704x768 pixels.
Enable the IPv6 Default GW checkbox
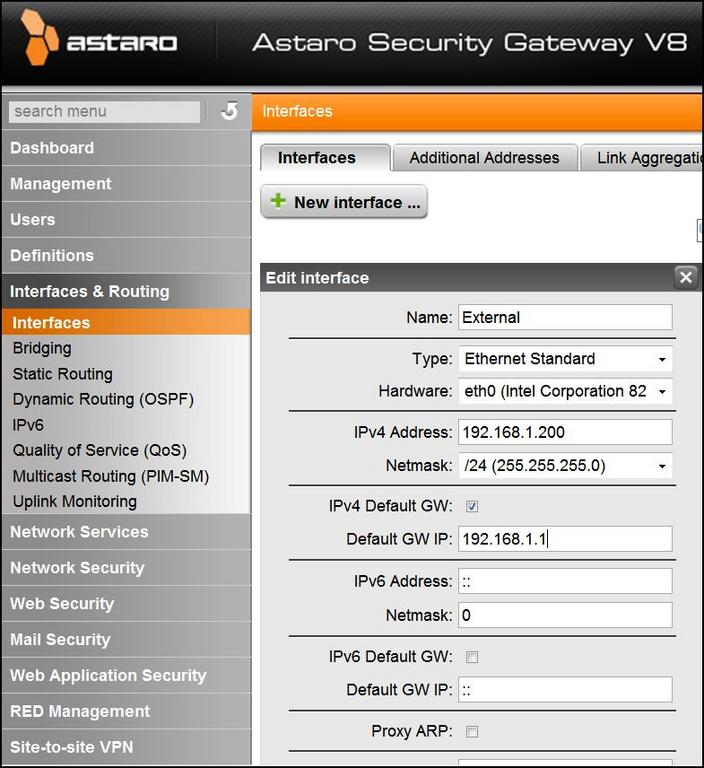pos(472,657)
